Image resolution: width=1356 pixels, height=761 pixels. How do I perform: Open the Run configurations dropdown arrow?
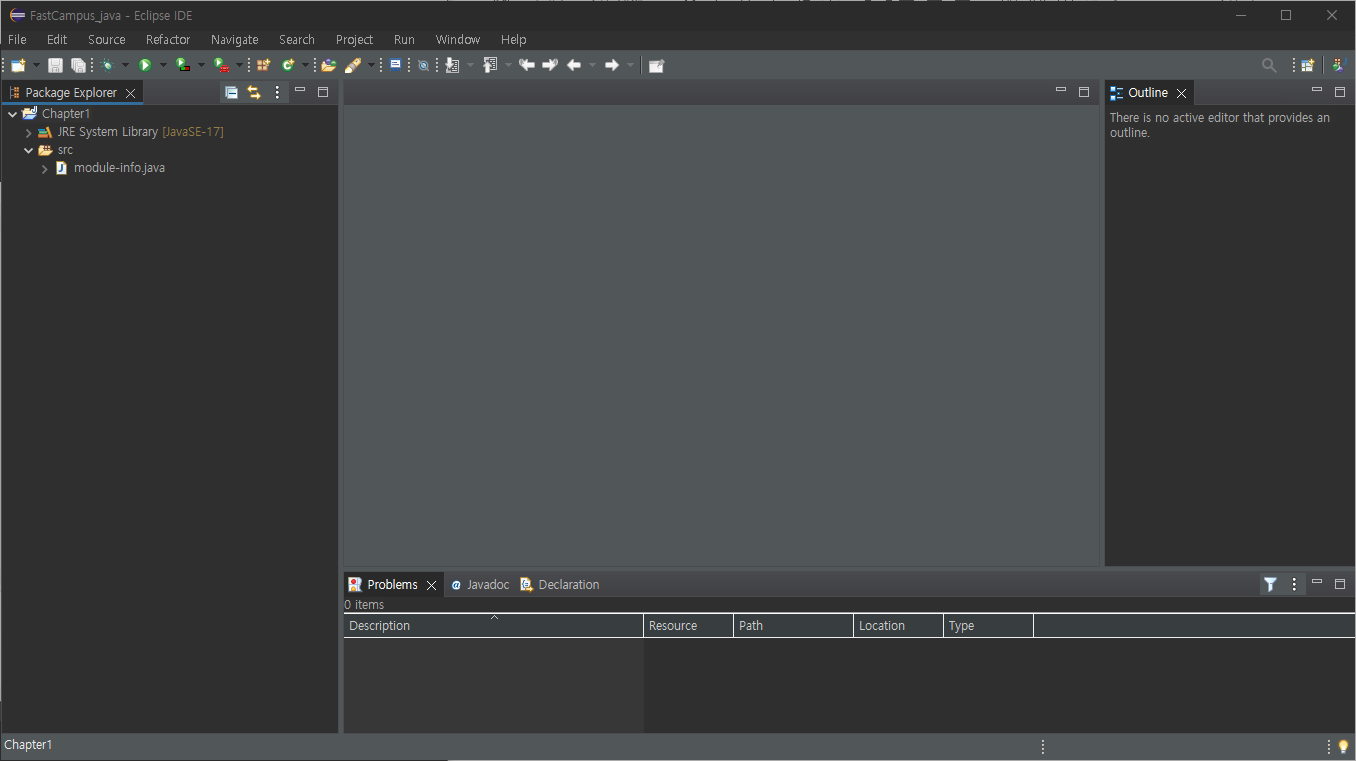pyautogui.click(x=163, y=65)
